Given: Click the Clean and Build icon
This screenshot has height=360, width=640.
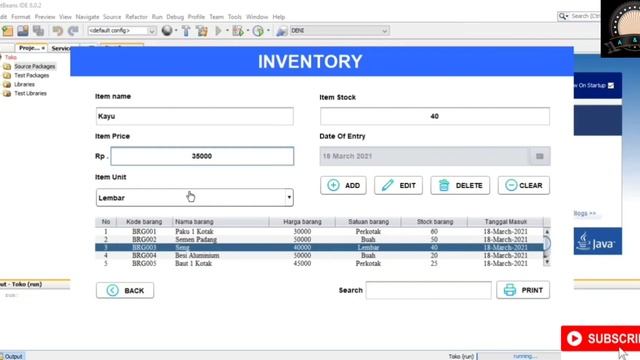Looking at the screenshot, I should 202,31.
